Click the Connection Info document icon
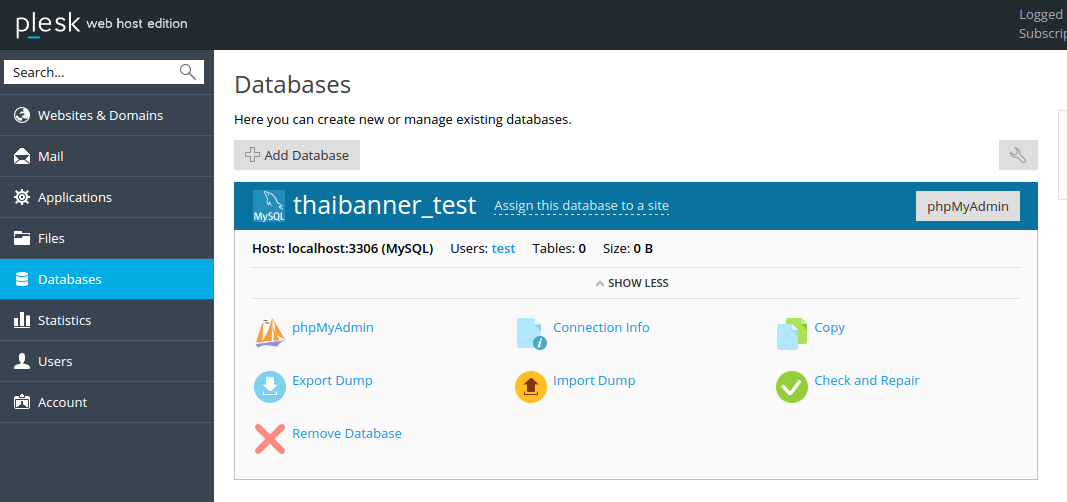 [531, 333]
